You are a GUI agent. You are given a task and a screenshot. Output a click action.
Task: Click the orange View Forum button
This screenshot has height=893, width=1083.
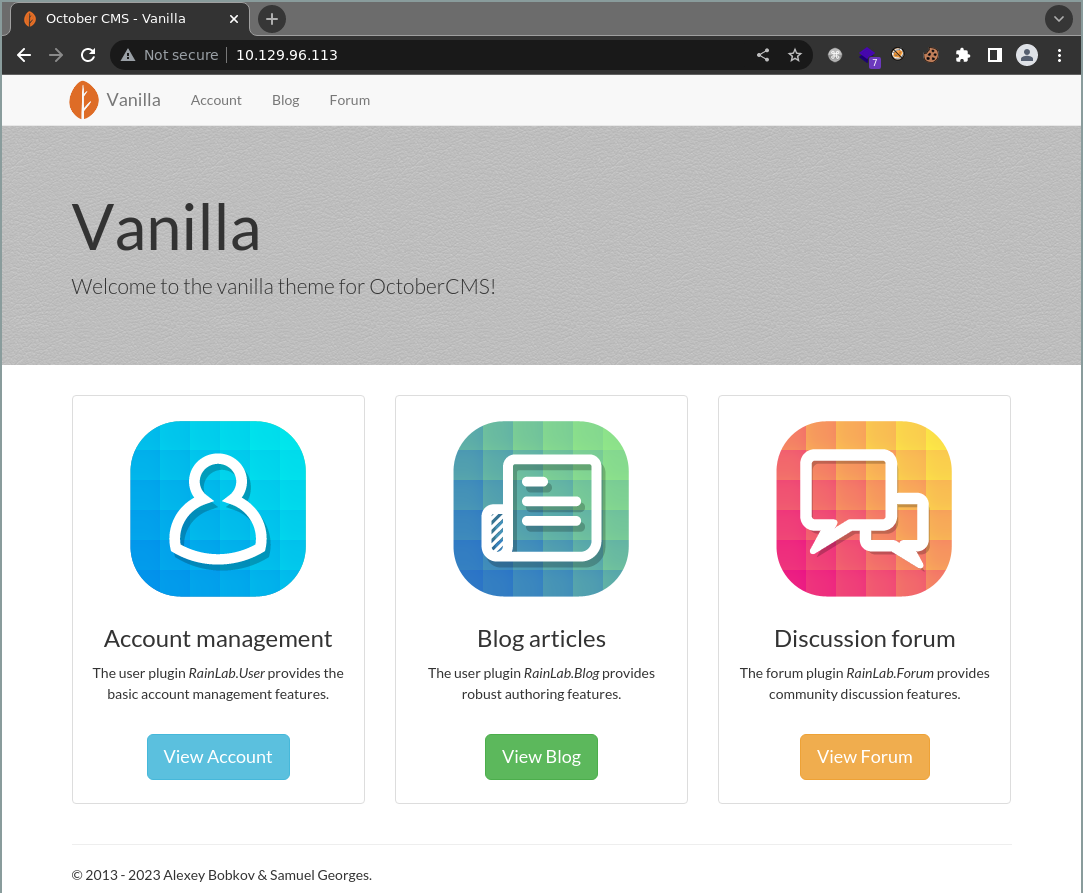865,757
